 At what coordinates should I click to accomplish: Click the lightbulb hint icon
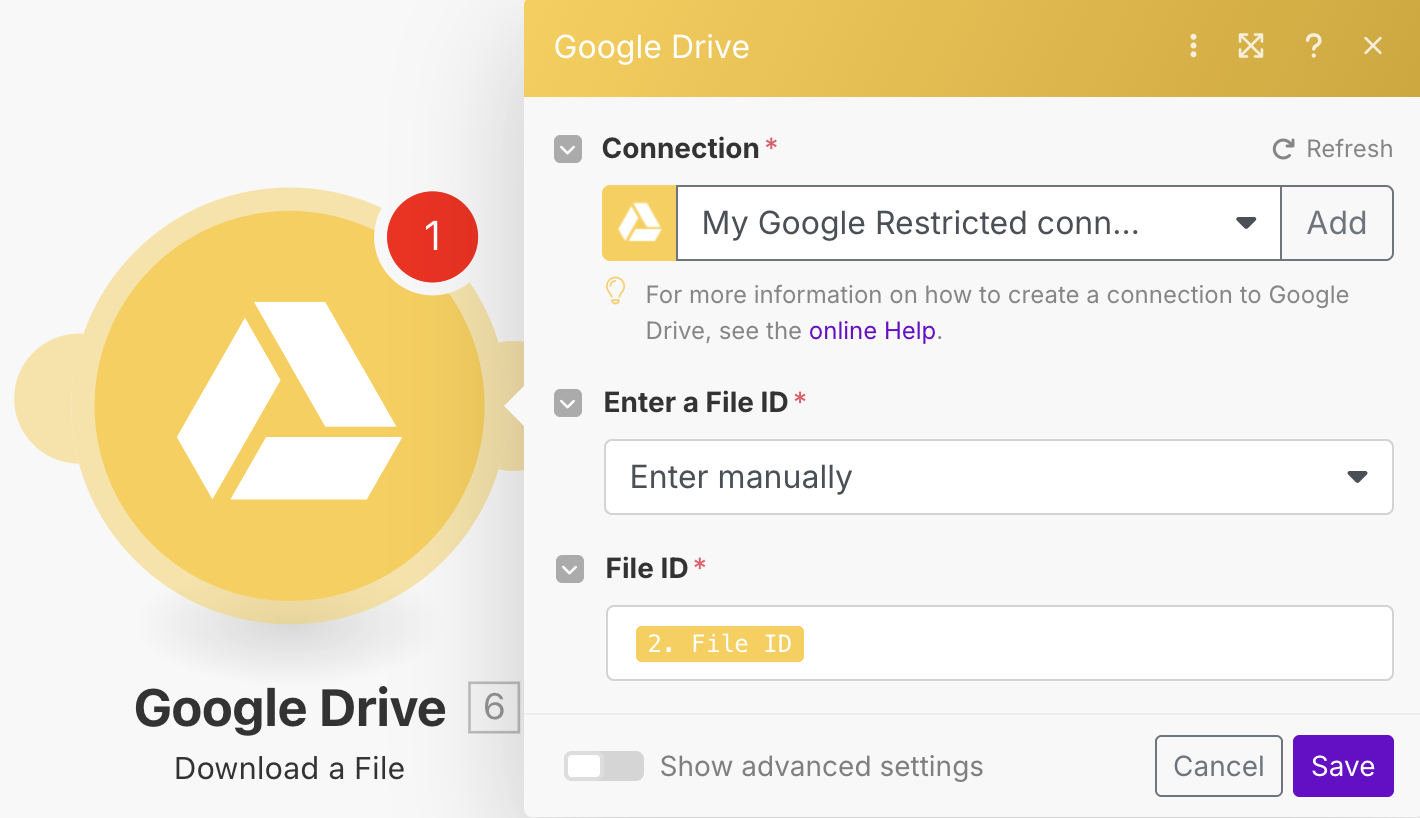[616, 292]
